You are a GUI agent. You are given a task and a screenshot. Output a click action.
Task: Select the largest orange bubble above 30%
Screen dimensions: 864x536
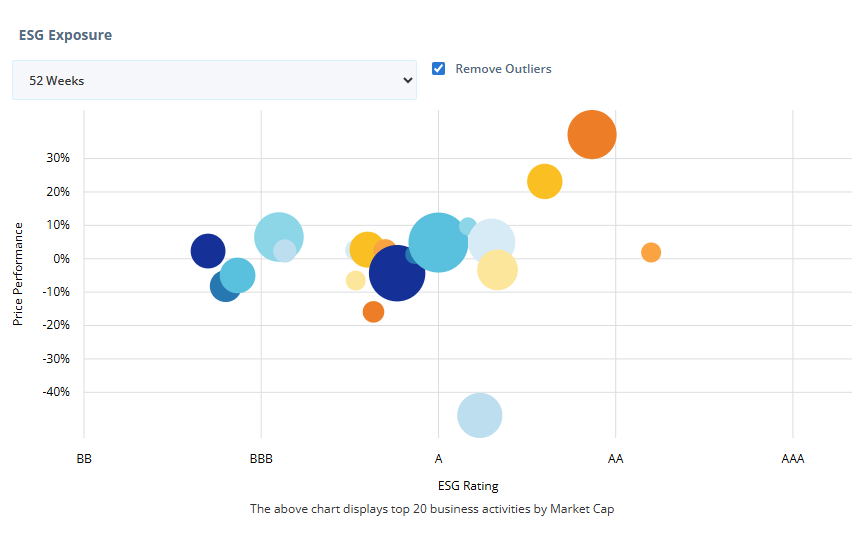tap(591, 134)
